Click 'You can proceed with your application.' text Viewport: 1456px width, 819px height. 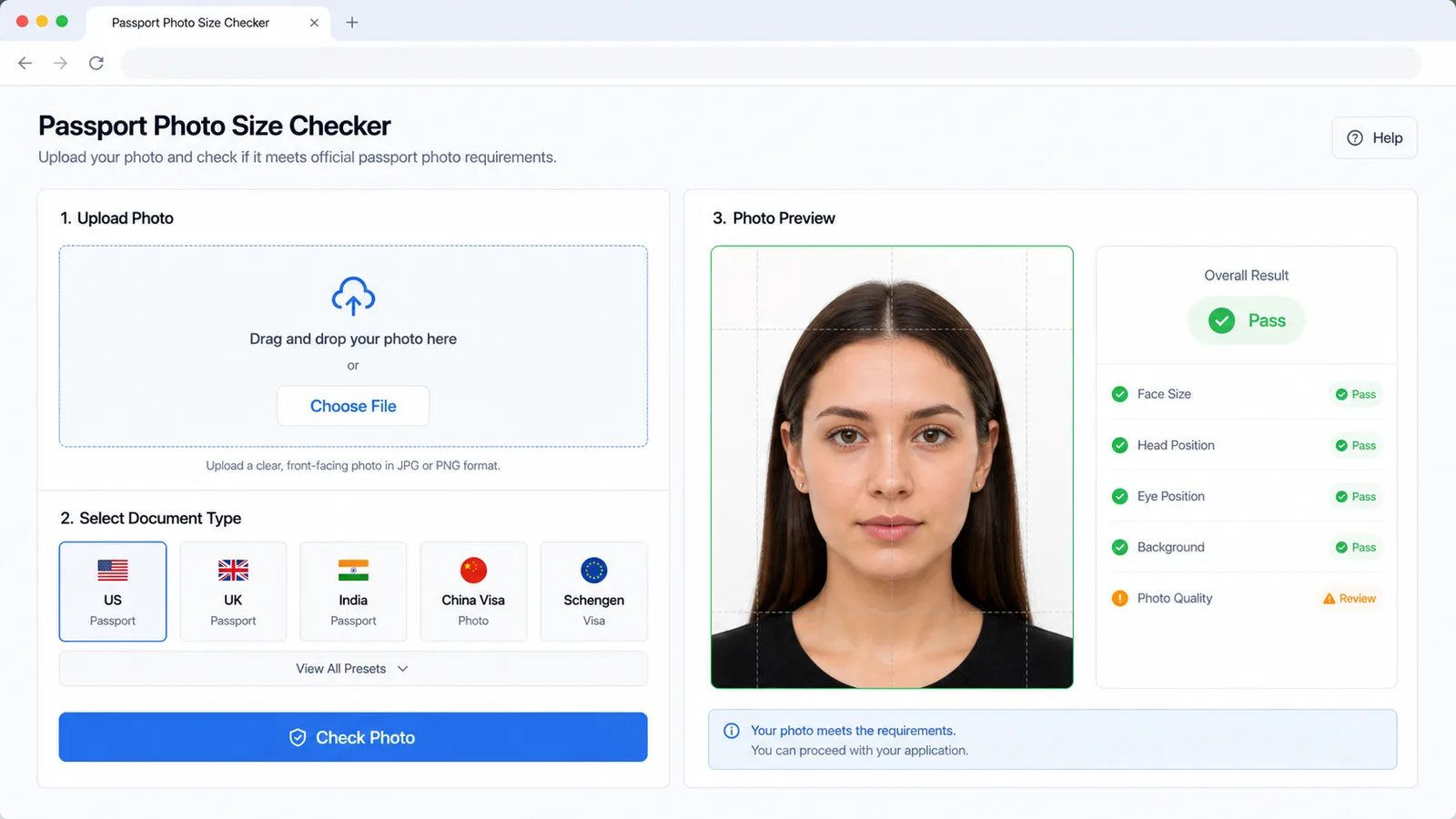(x=859, y=751)
